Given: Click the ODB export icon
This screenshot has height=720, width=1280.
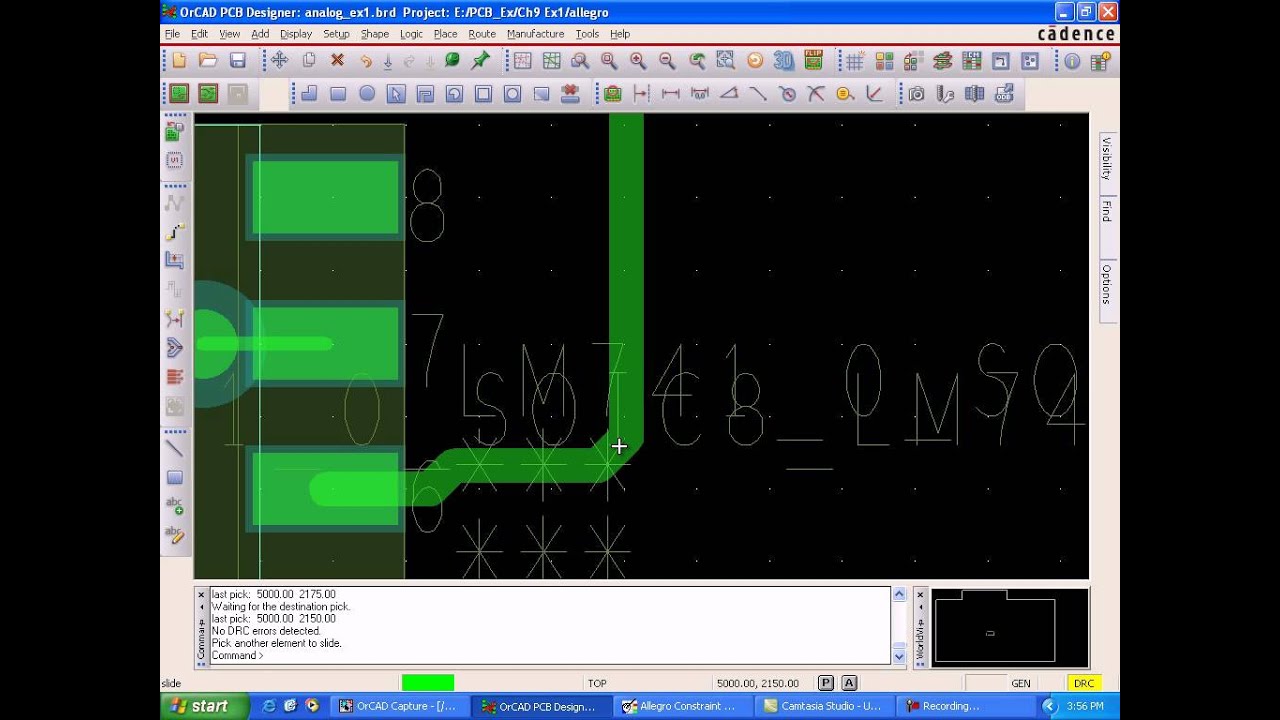Looking at the screenshot, I should coord(1004,94).
